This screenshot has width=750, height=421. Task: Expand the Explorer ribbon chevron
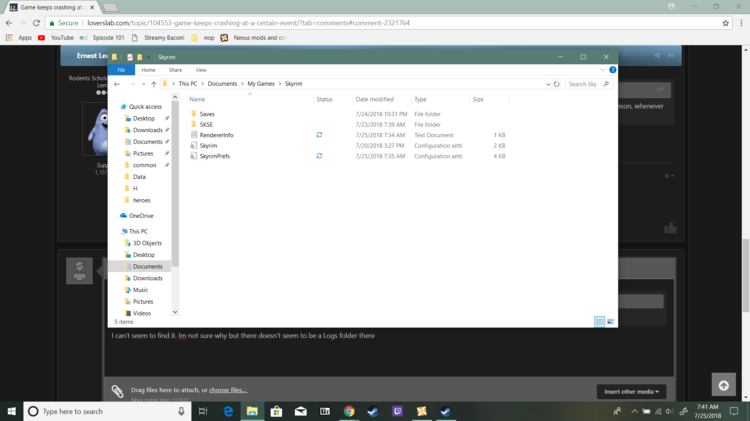[602, 70]
